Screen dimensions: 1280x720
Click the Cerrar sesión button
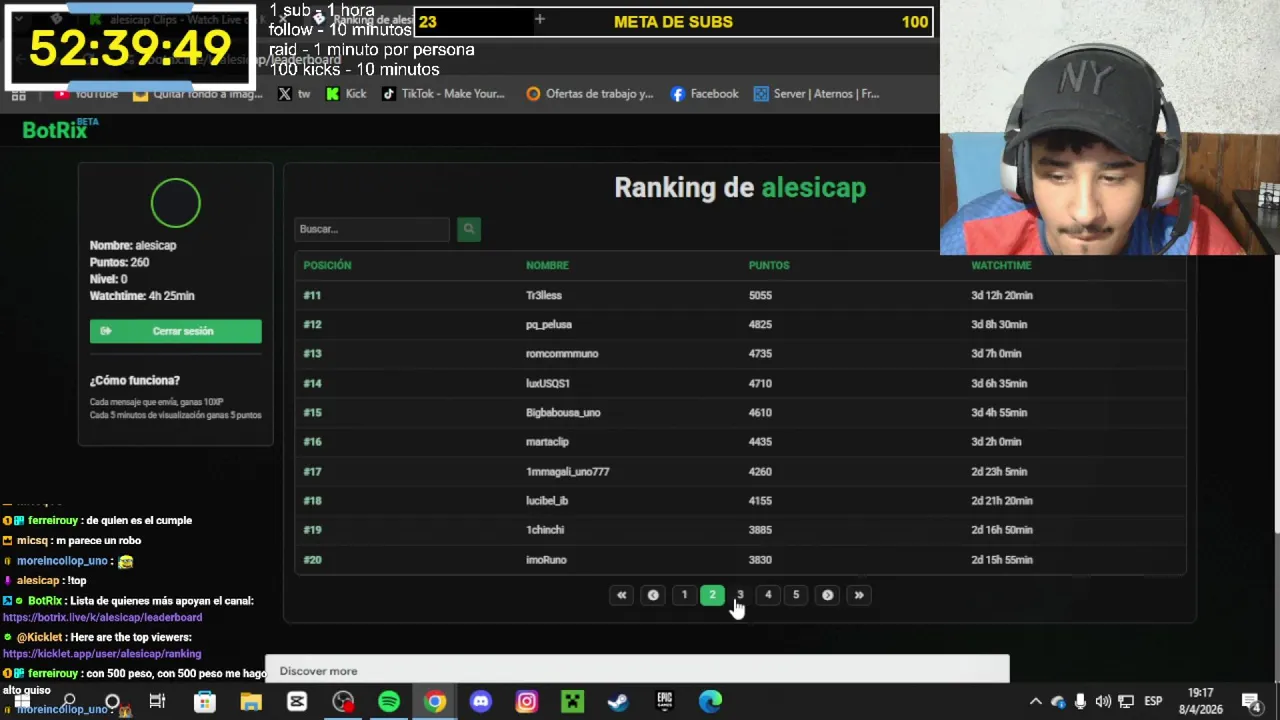click(x=176, y=331)
